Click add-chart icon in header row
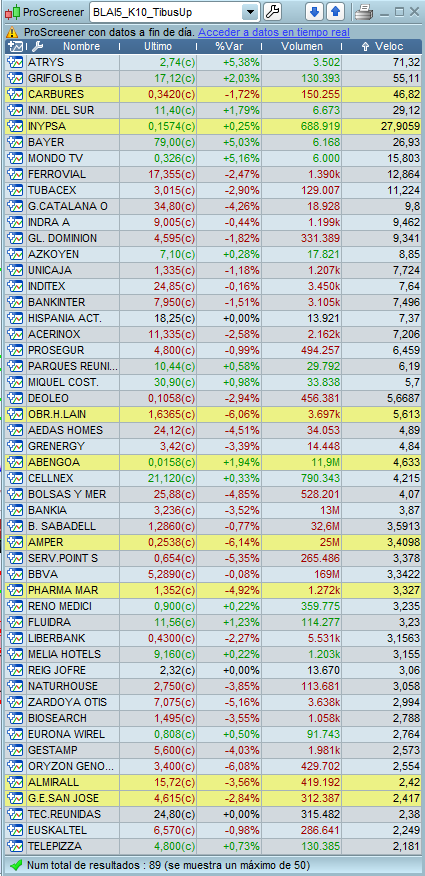This screenshot has width=425, height=876. [x=16, y=46]
